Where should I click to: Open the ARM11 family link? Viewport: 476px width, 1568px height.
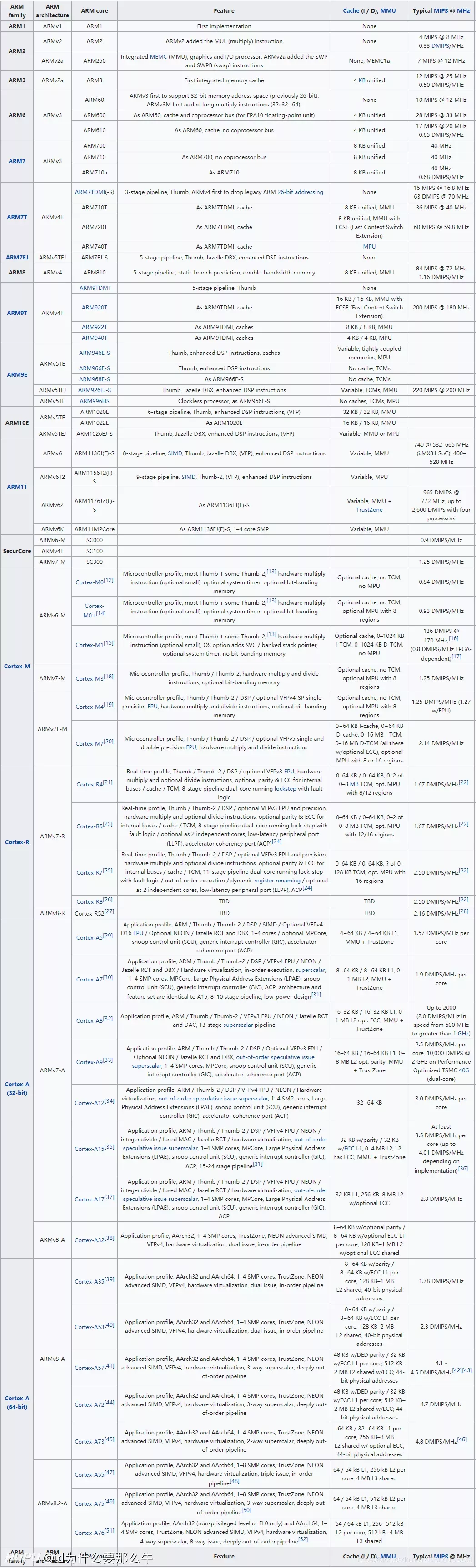(x=17, y=487)
